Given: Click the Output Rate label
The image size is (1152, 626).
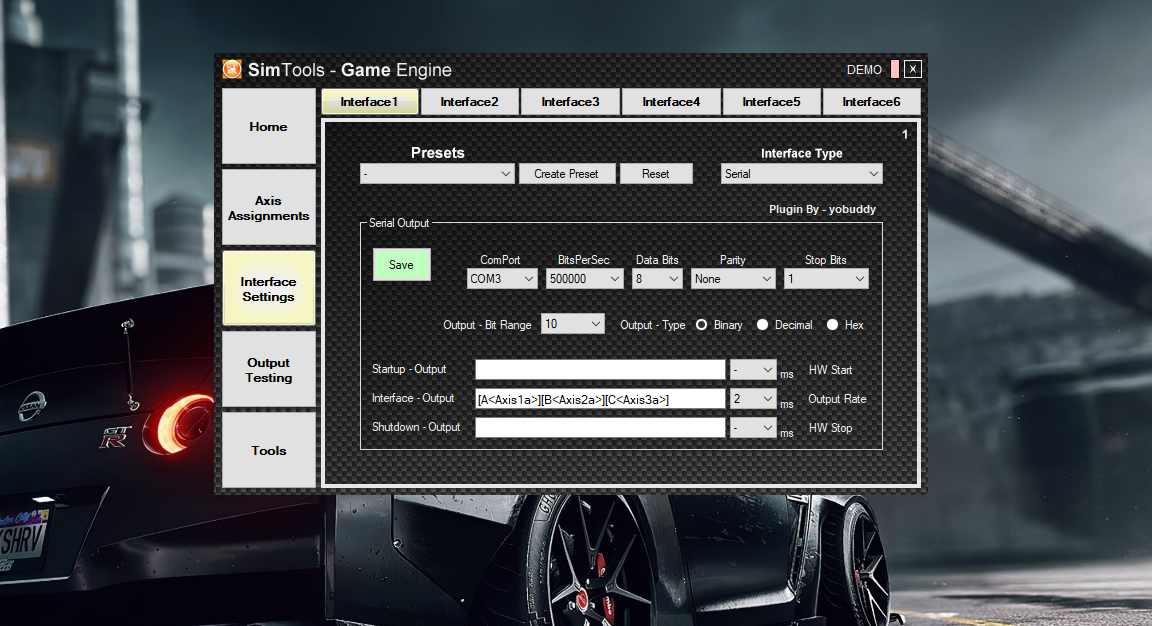Looking at the screenshot, I should pos(838,399).
